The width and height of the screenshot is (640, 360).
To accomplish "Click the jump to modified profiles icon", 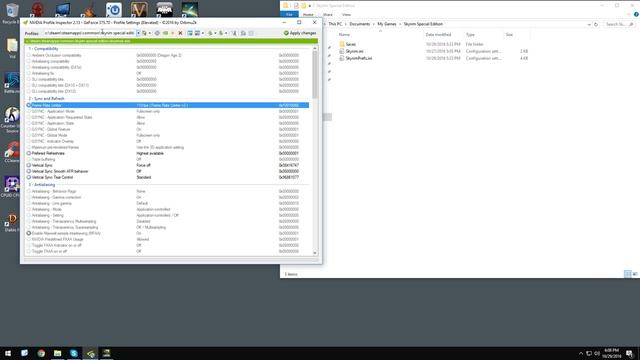I will click(x=144, y=33).
